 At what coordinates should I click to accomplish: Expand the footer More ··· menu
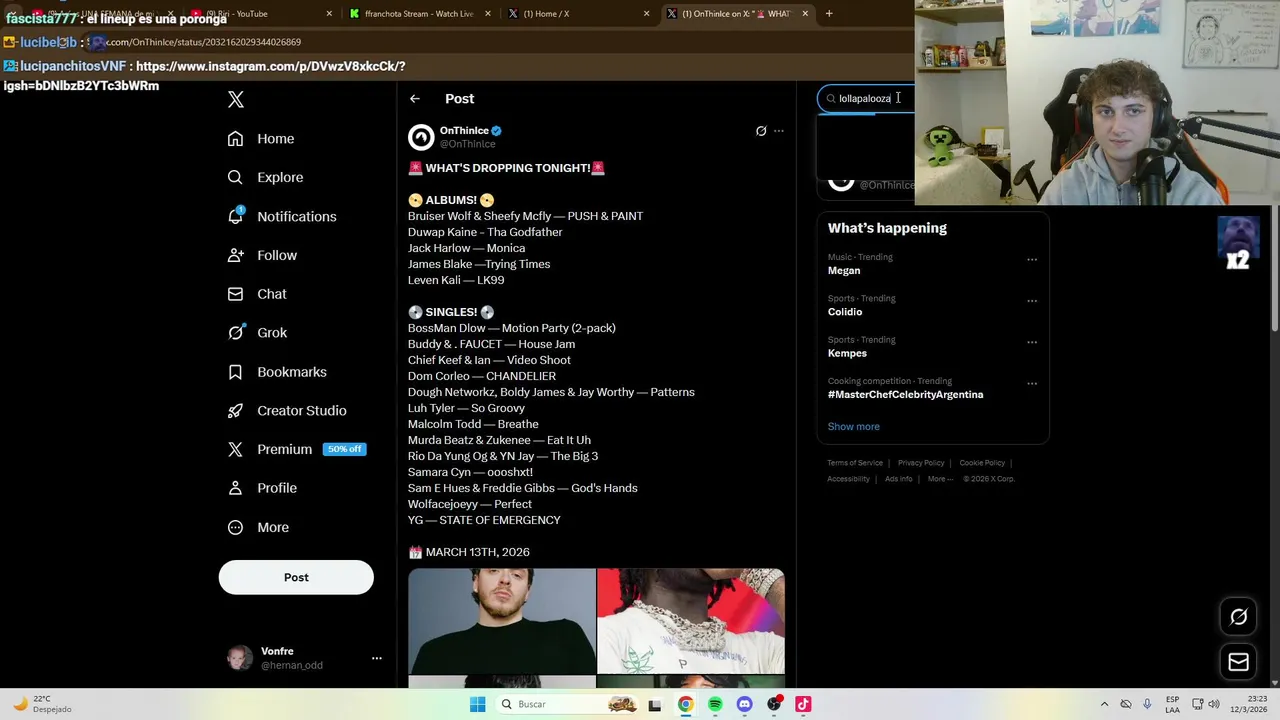(x=940, y=479)
